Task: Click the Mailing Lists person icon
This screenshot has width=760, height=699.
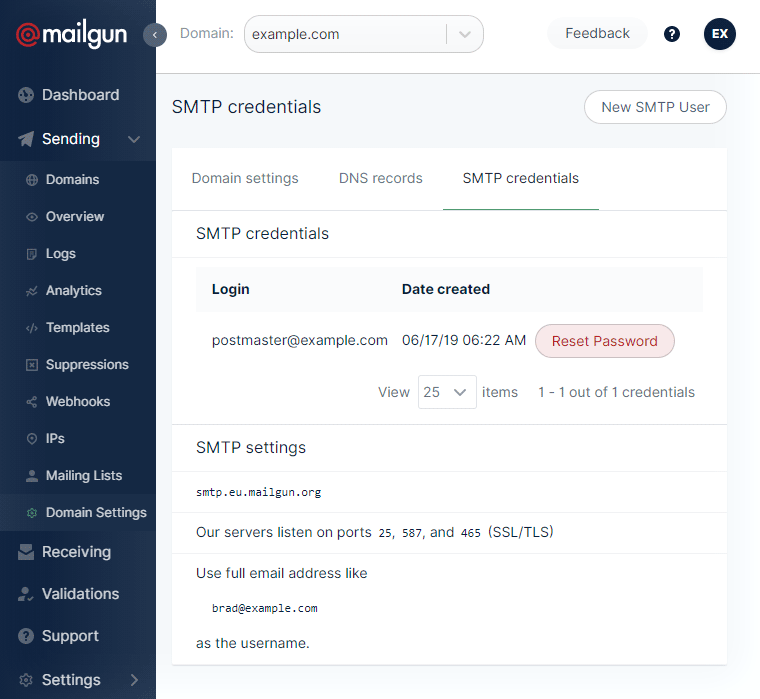Action: pos(32,476)
